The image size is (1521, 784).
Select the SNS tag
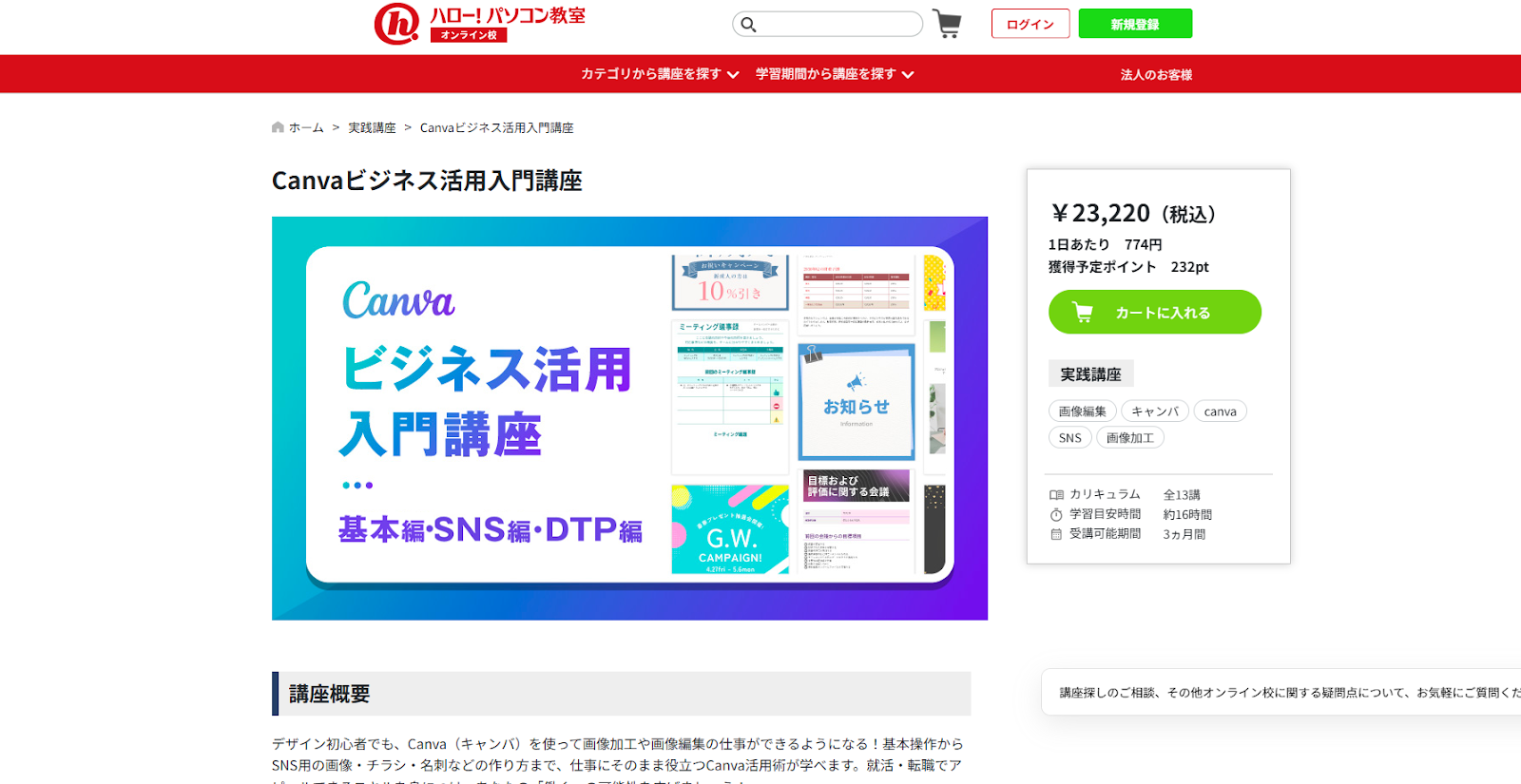click(1069, 438)
